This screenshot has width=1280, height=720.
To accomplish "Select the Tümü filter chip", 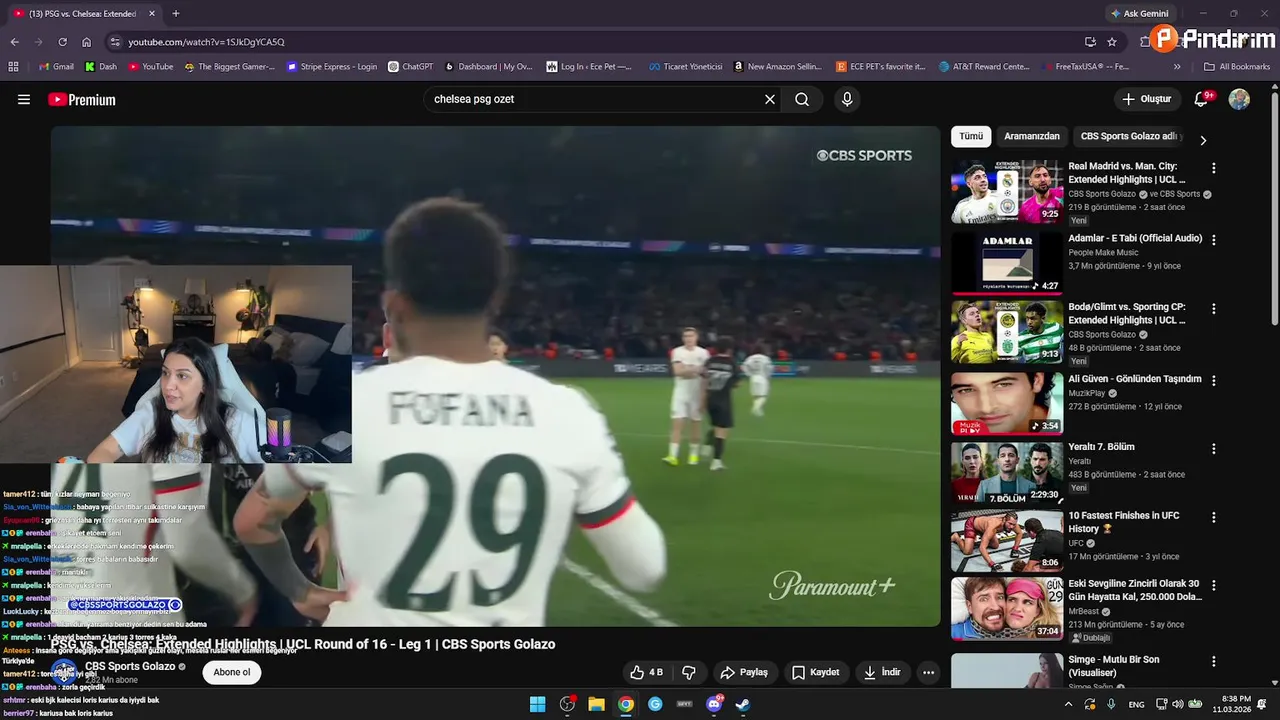I will coord(971,136).
